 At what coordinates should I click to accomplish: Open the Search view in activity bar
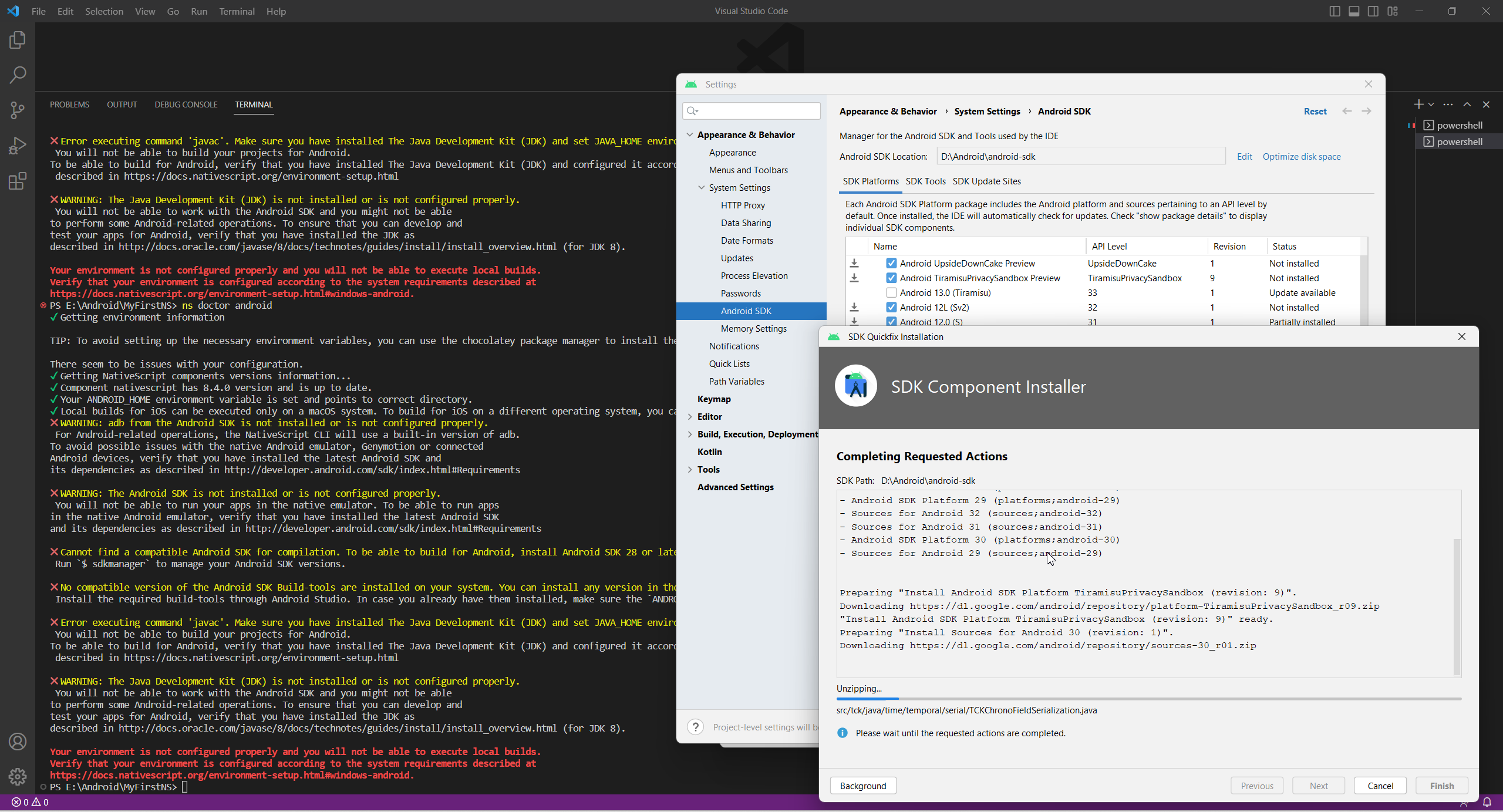point(18,75)
